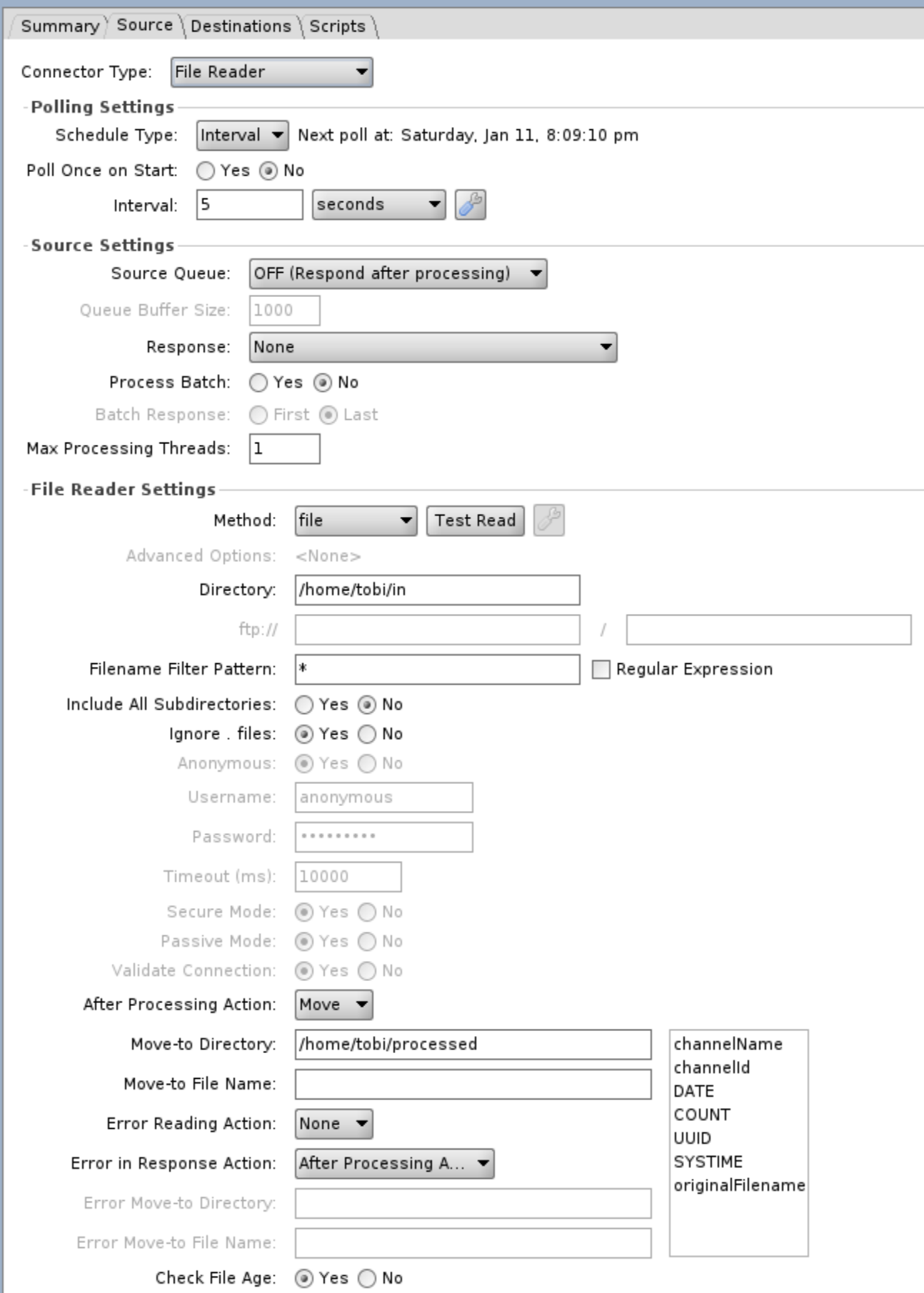Viewport: 924px width, 1293px height.
Task: Select Yes for Process Batch
Action: [x=258, y=383]
